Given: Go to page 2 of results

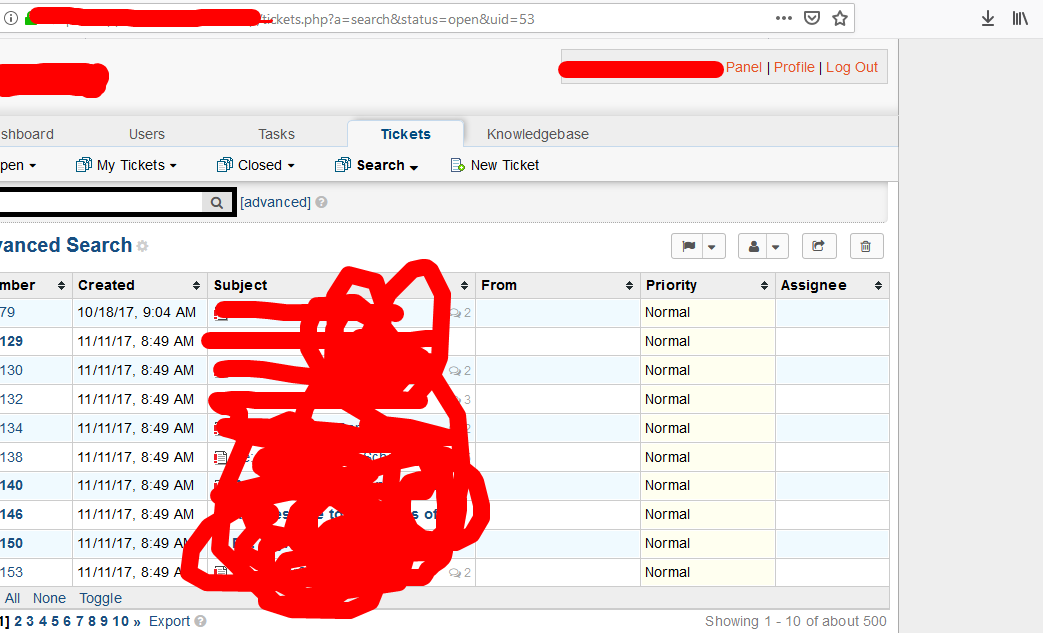Looking at the screenshot, I should coord(18,621).
